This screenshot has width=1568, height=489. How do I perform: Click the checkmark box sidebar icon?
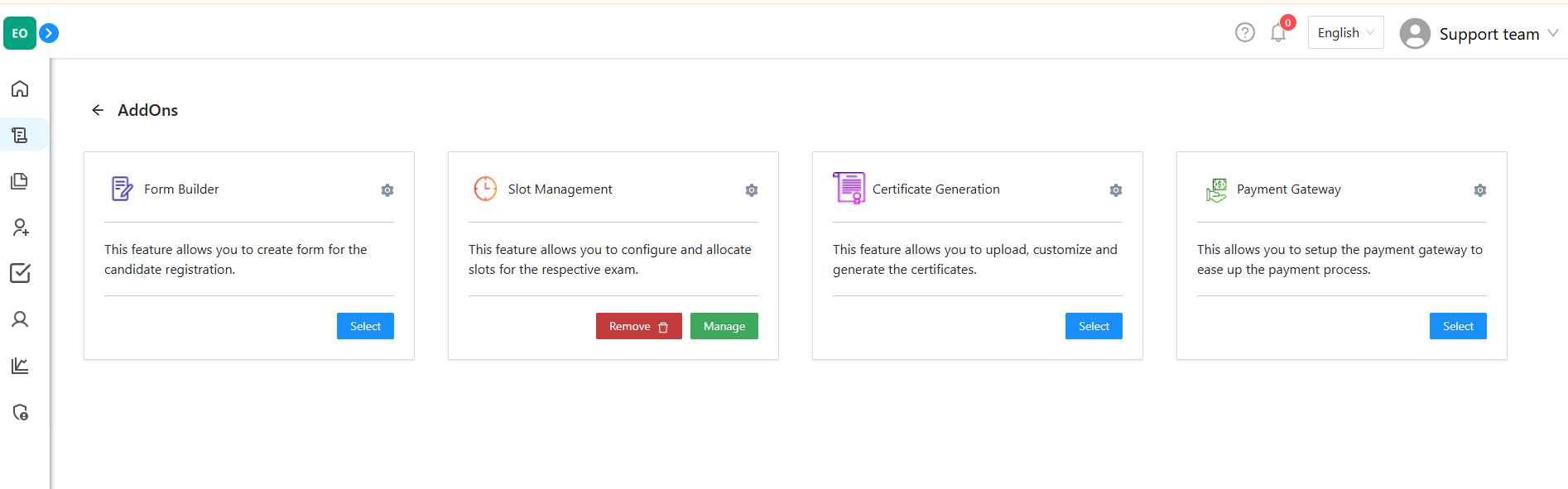click(x=20, y=273)
